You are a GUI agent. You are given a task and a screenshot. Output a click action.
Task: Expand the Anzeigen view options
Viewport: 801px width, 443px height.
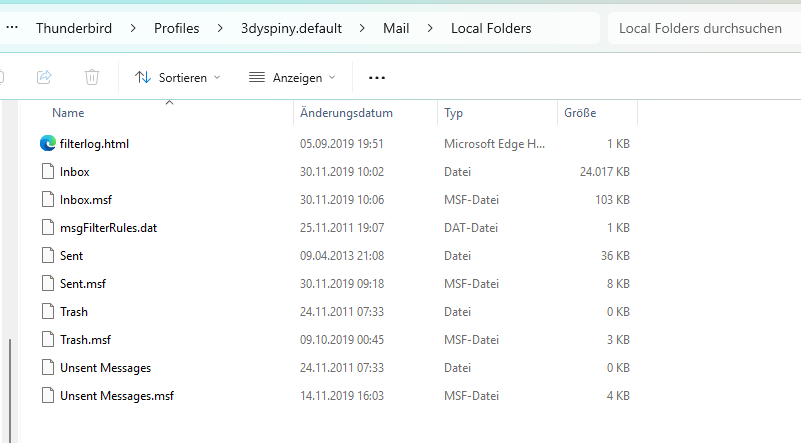[x=292, y=77]
